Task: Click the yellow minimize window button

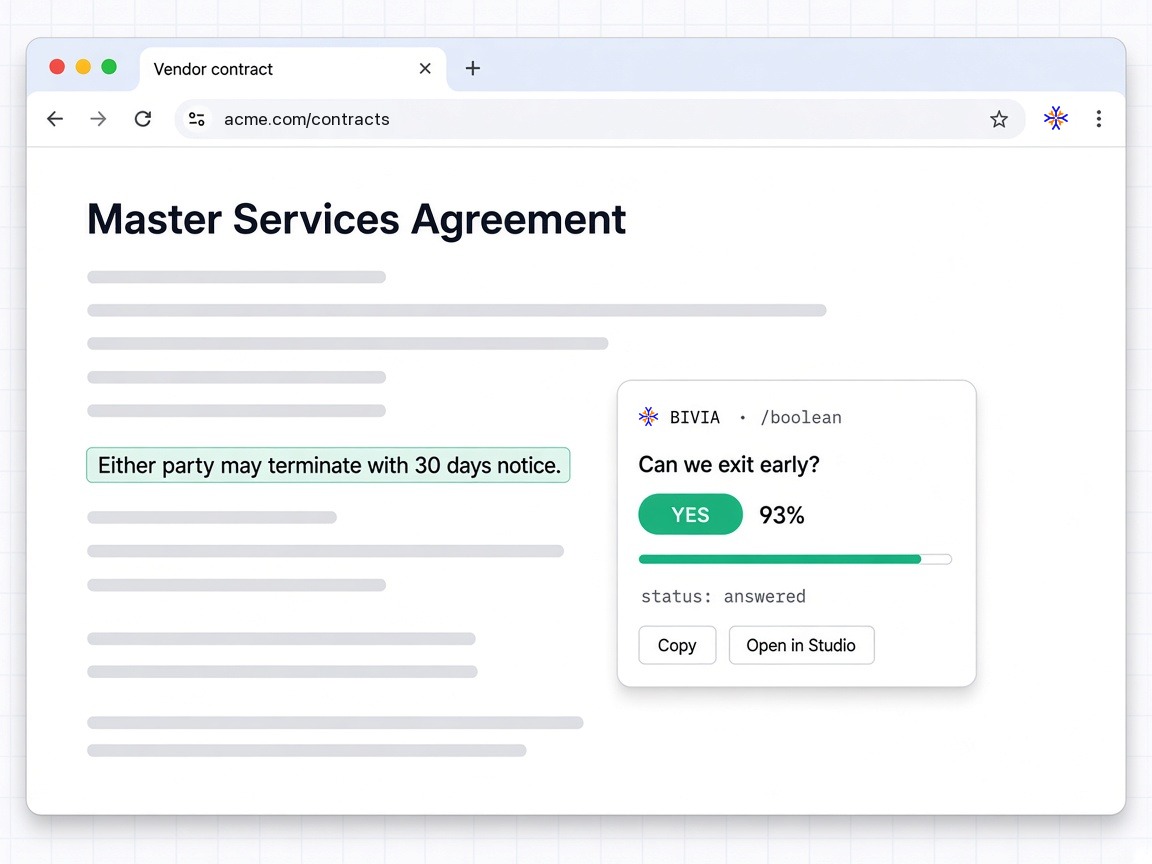Action: point(83,67)
